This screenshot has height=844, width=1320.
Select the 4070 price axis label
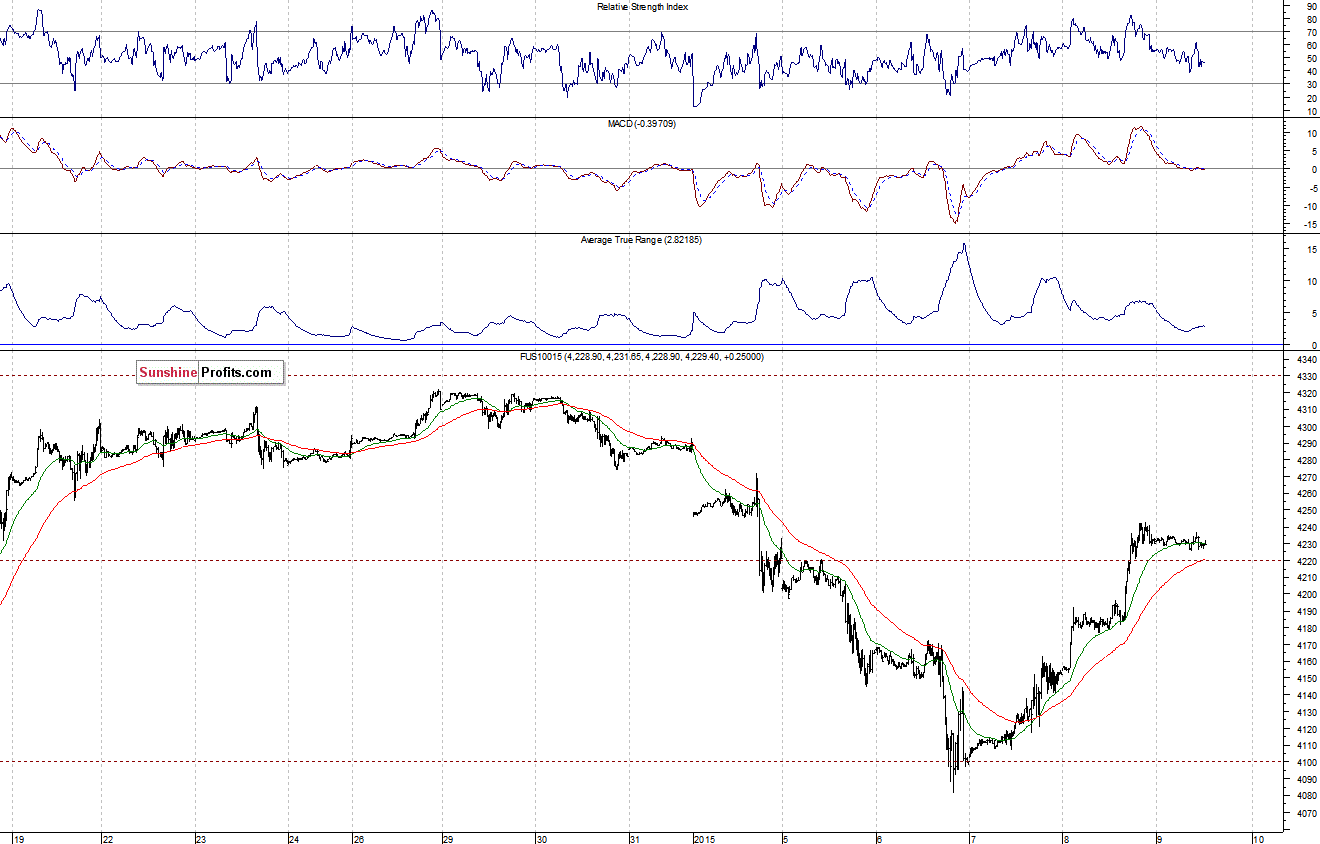tap(1305, 813)
